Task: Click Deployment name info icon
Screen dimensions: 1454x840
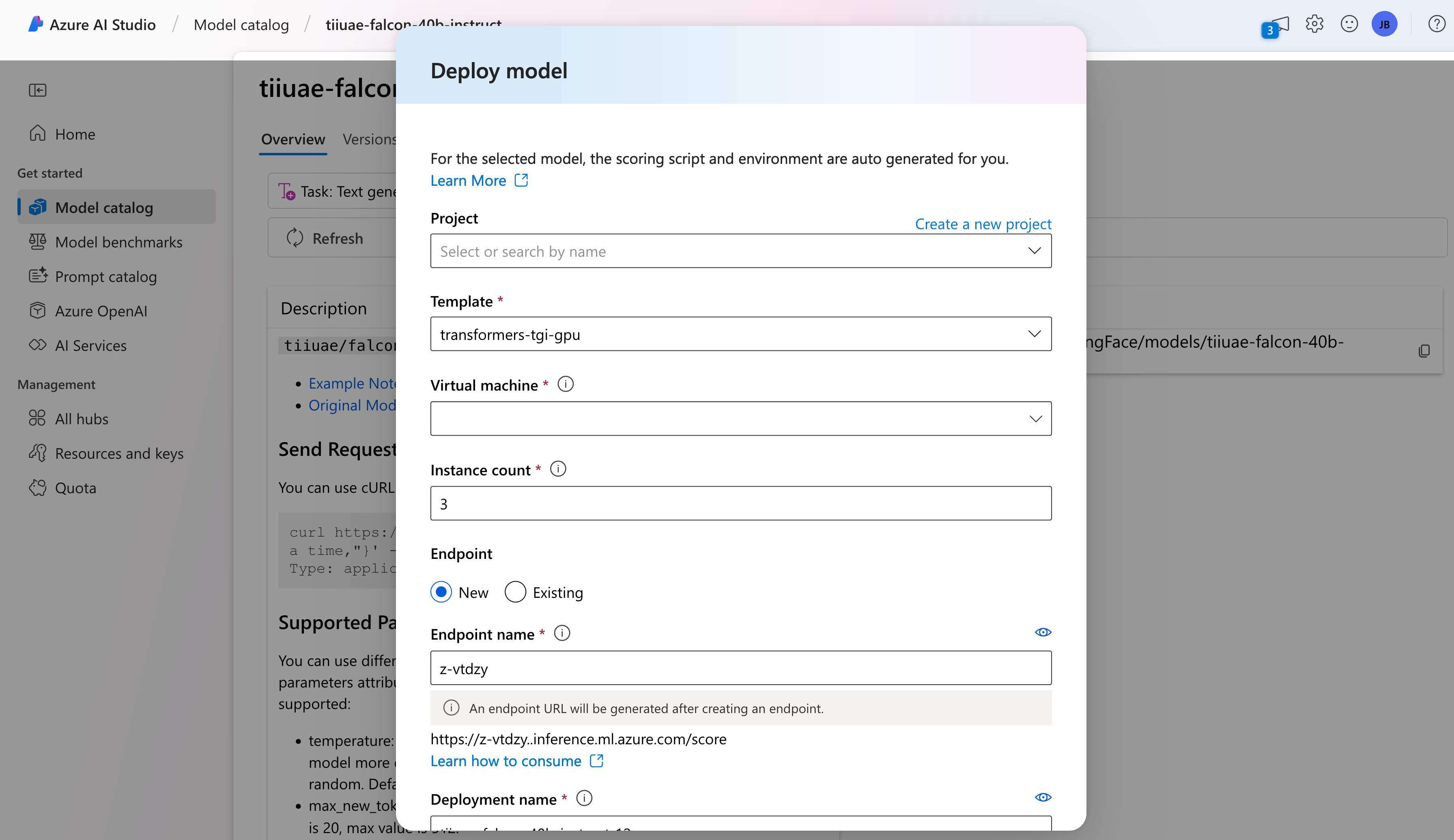Action: coord(584,799)
